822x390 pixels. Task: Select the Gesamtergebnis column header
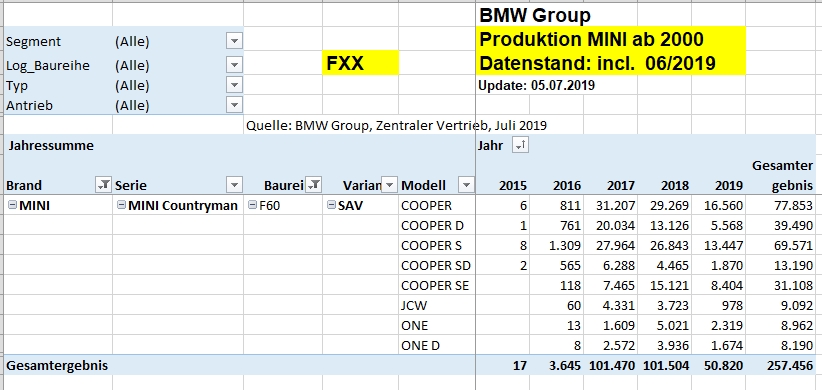[x=783, y=176]
